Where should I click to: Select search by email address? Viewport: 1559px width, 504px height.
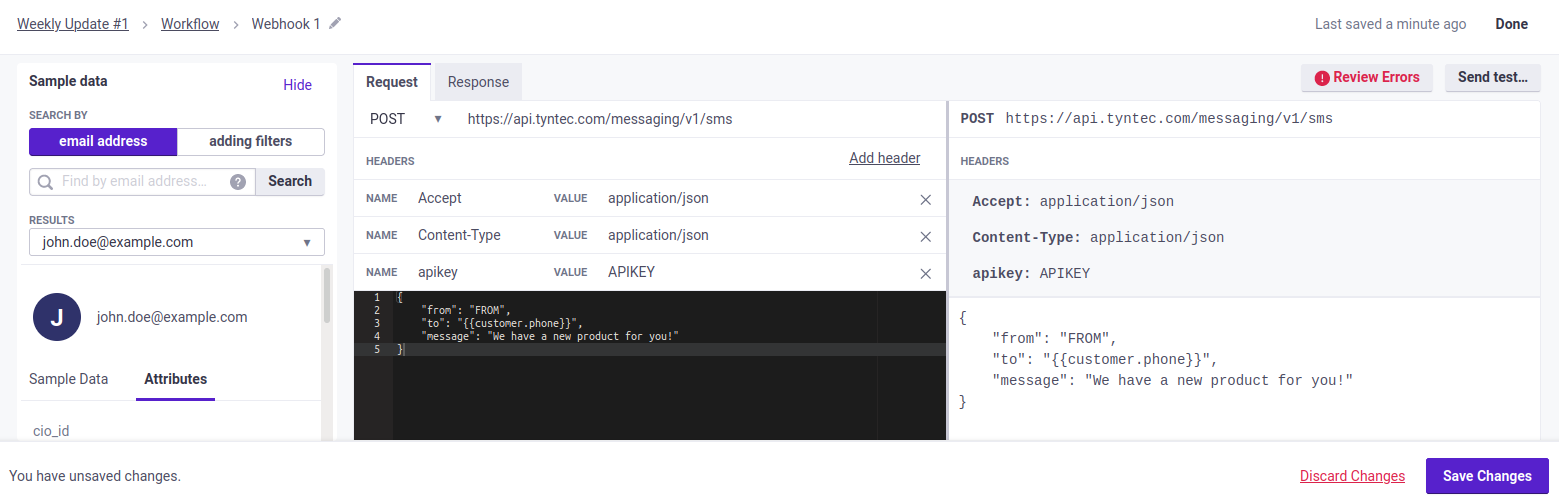(x=103, y=142)
